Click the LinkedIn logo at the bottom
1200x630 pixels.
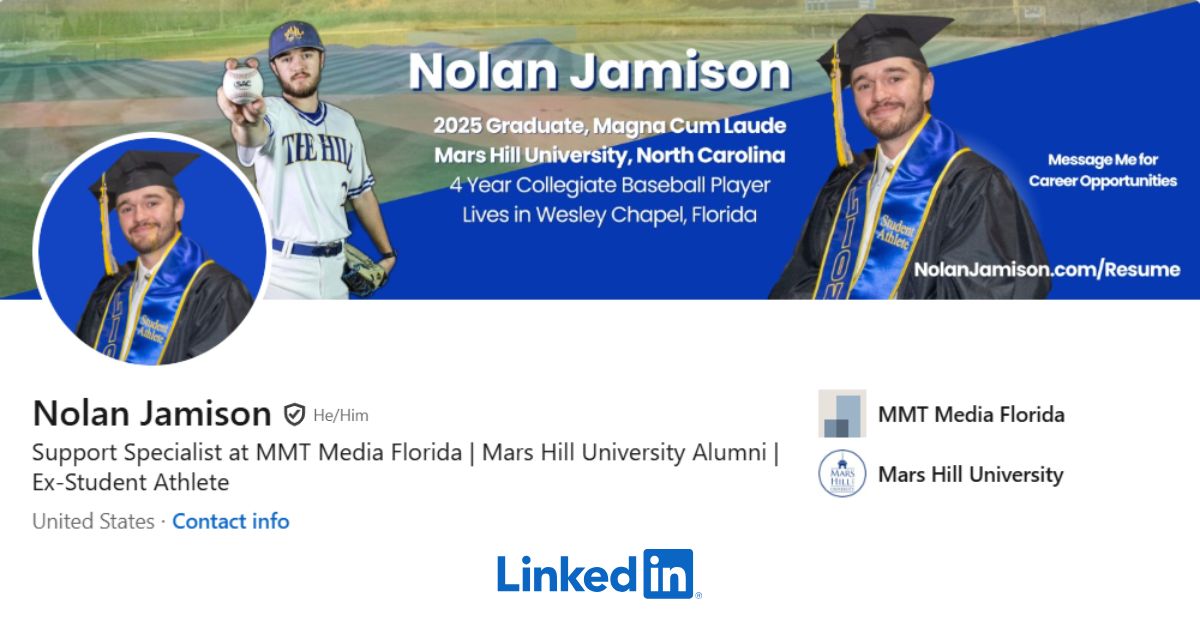[598, 573]
